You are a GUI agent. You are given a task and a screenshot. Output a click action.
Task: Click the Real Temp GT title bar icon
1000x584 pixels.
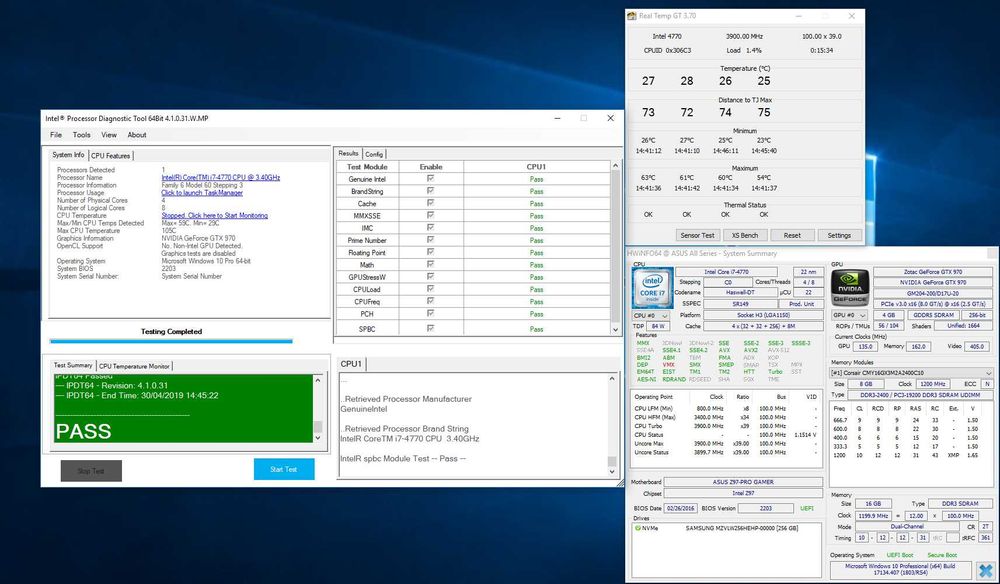631,16
